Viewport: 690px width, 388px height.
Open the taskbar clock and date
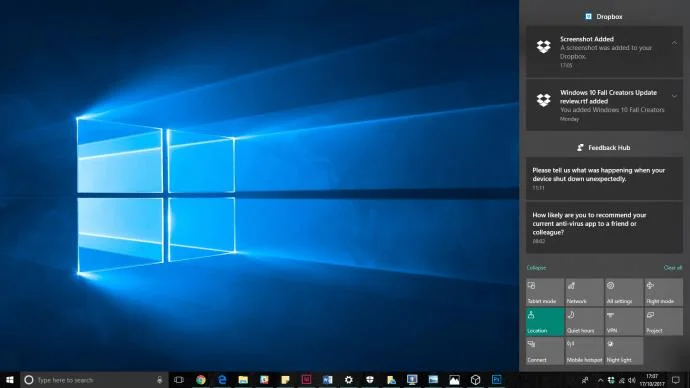(652, 380)
